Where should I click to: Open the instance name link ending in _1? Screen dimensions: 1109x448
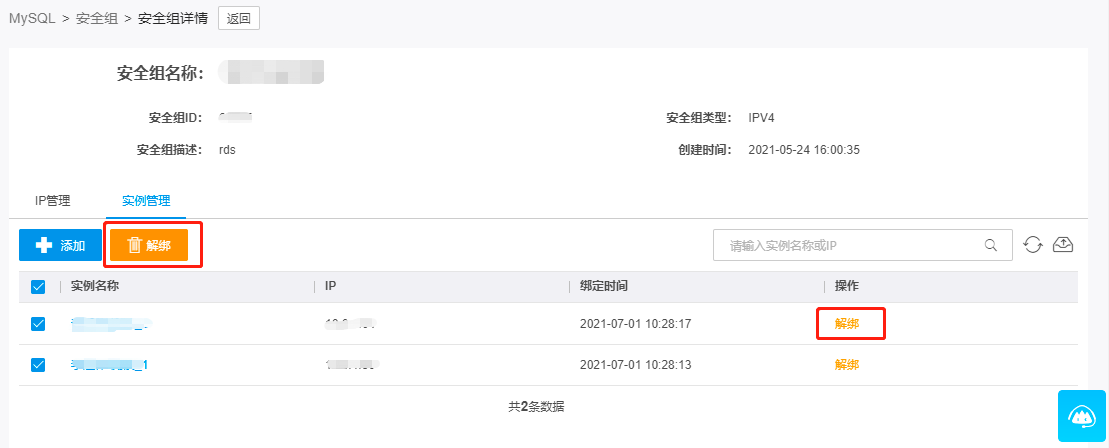point(109,365)
